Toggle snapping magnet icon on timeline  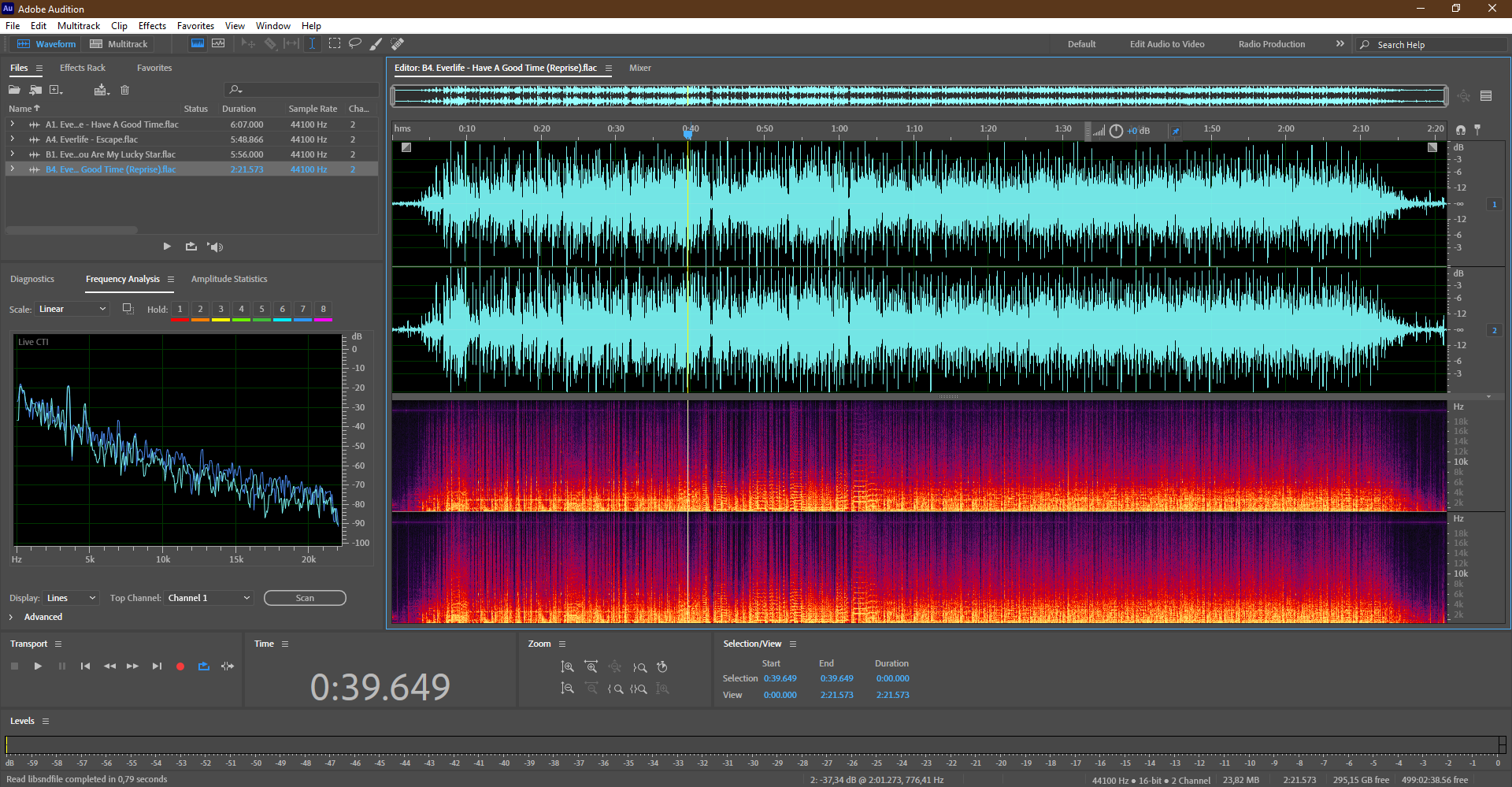1461,130
